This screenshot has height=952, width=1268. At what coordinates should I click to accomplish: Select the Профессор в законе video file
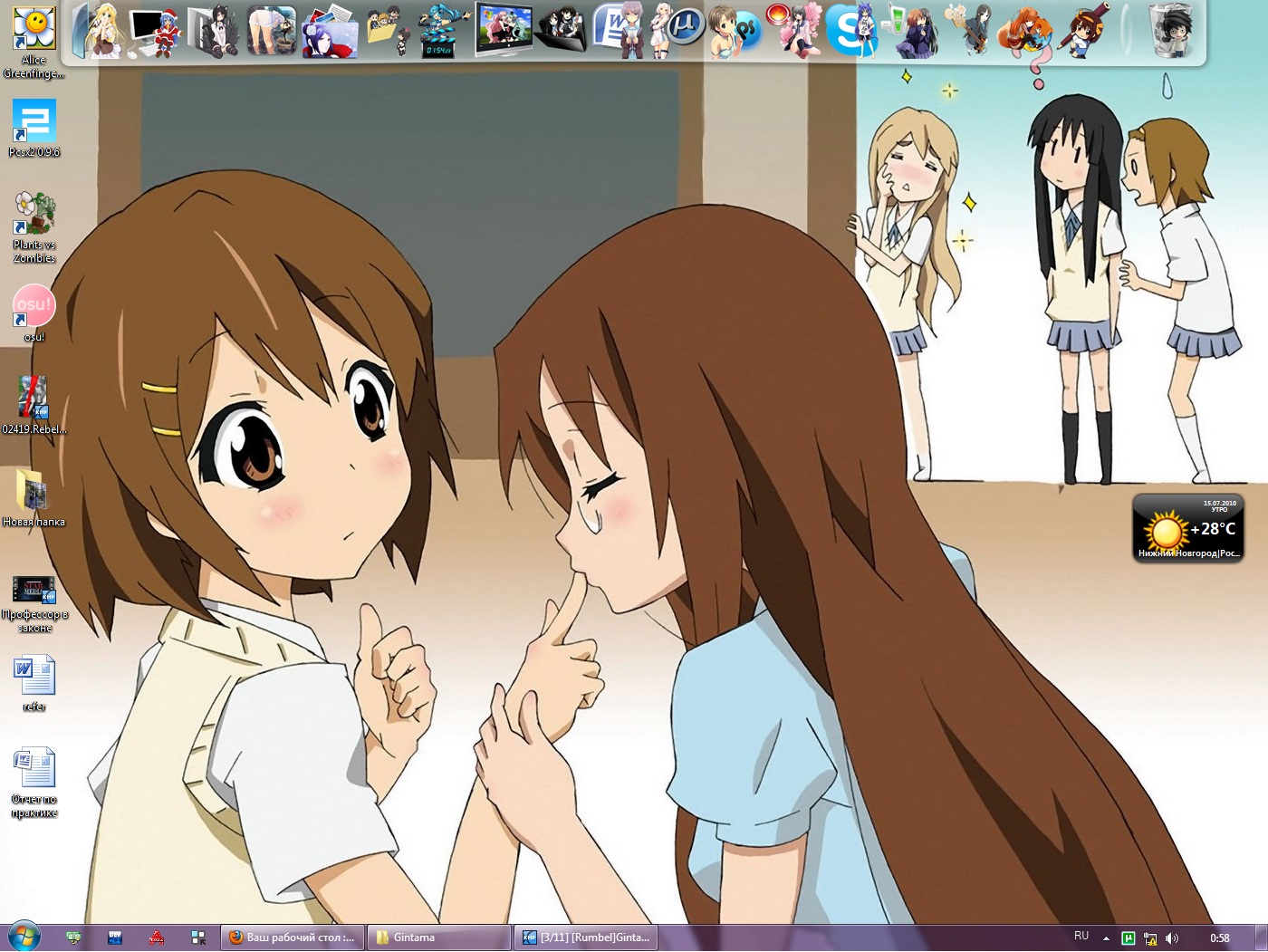(x=34, y=603)
